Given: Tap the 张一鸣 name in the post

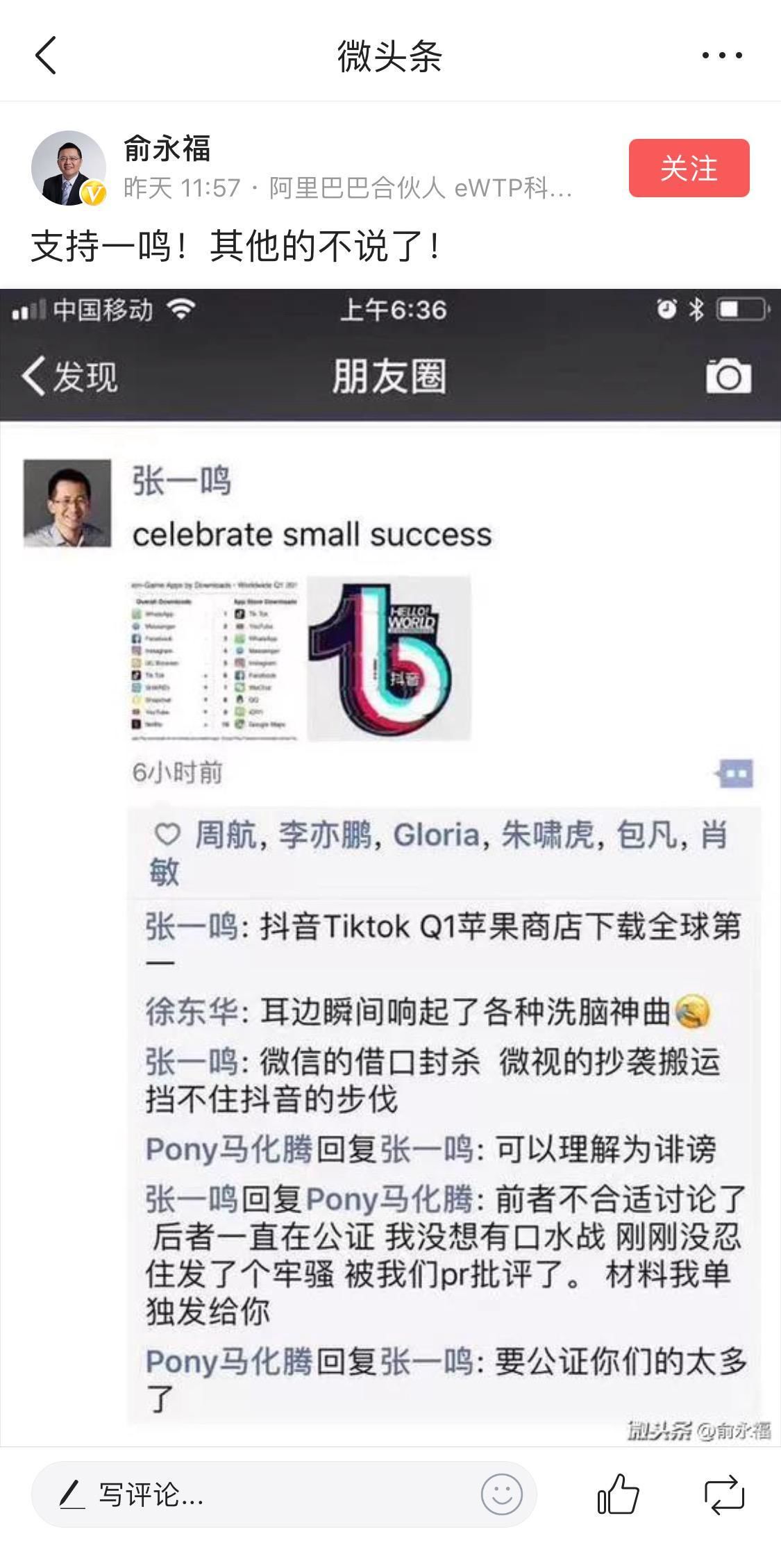Looking at the screenshot, I should point(181,481).
